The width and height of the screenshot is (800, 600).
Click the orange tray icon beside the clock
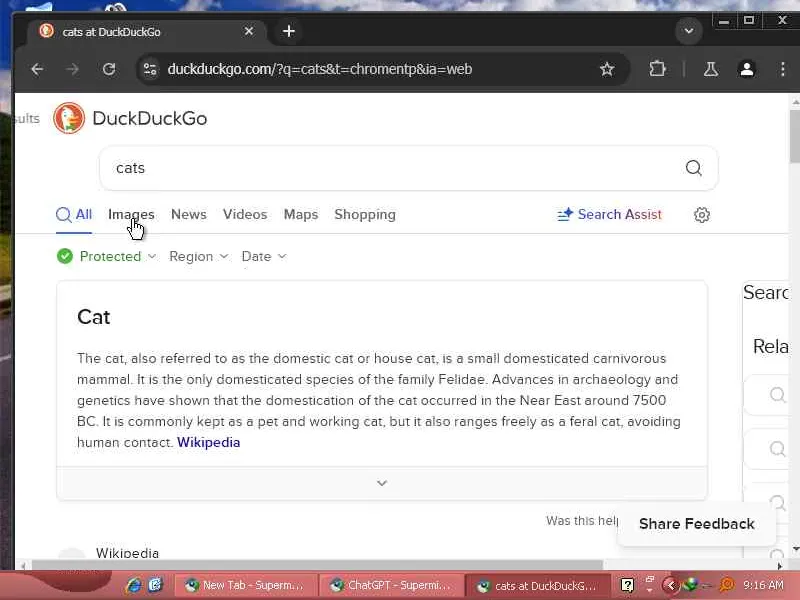[x=727, y=585]
